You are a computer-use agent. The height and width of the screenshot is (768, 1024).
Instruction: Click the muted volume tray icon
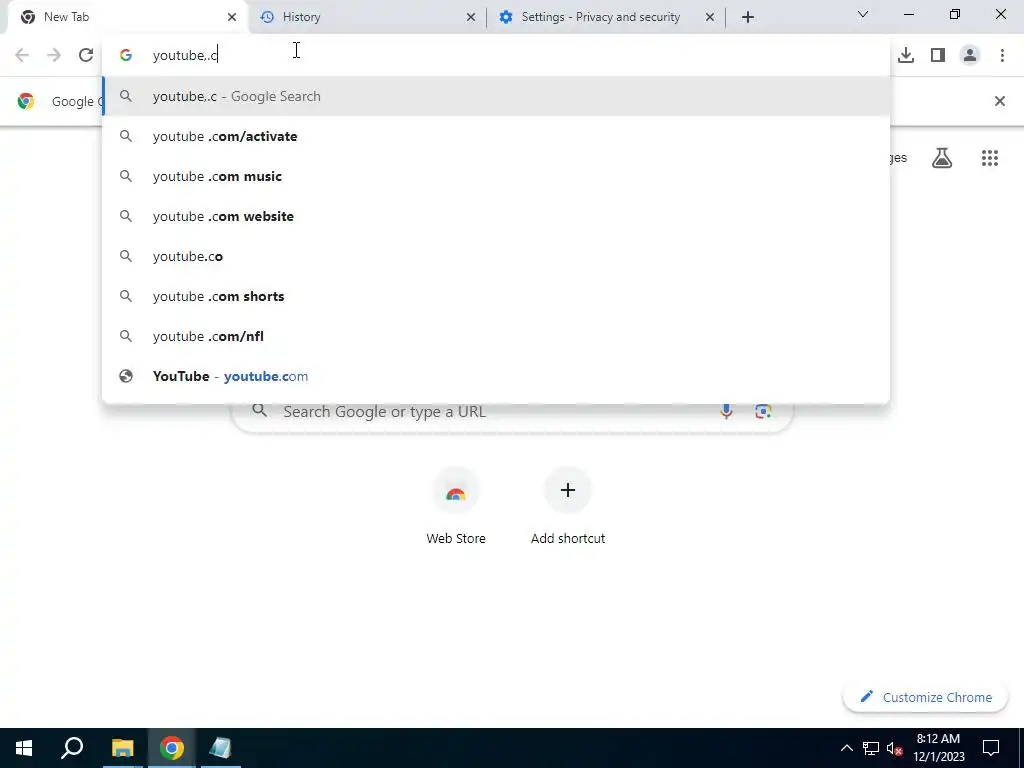click(x=894, y=748)
